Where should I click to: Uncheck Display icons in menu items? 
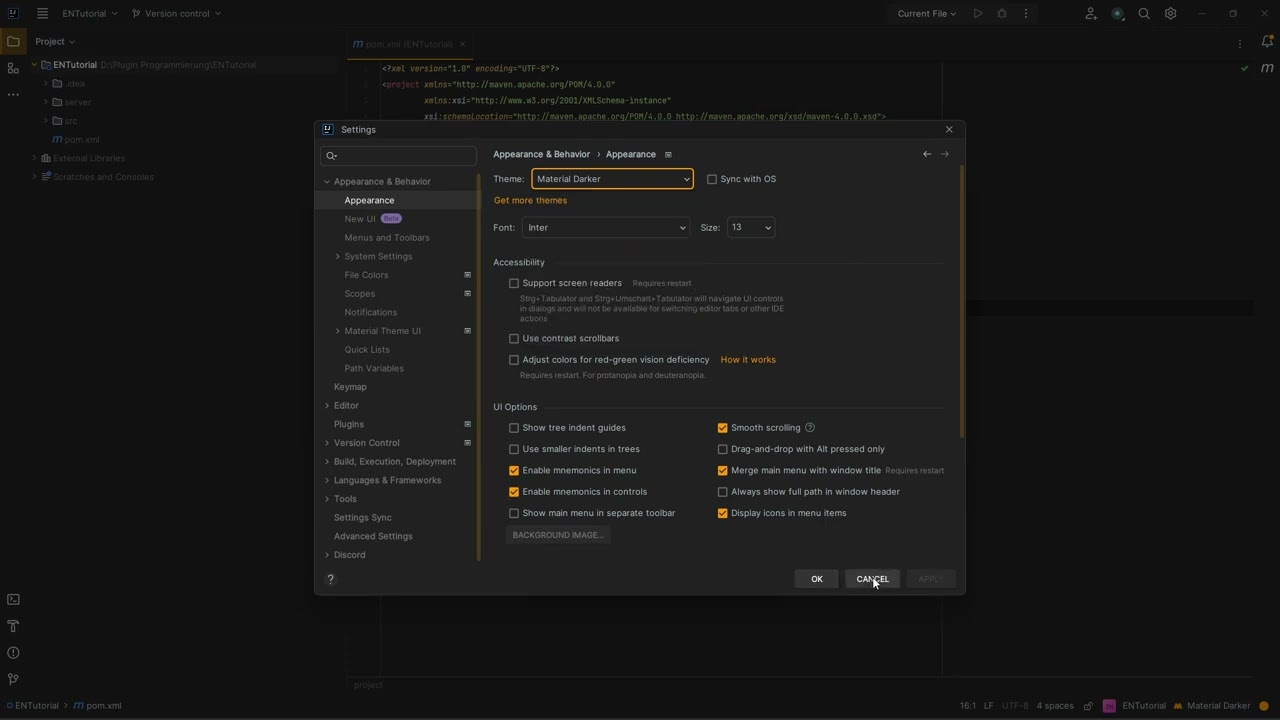tap(722, 514)
